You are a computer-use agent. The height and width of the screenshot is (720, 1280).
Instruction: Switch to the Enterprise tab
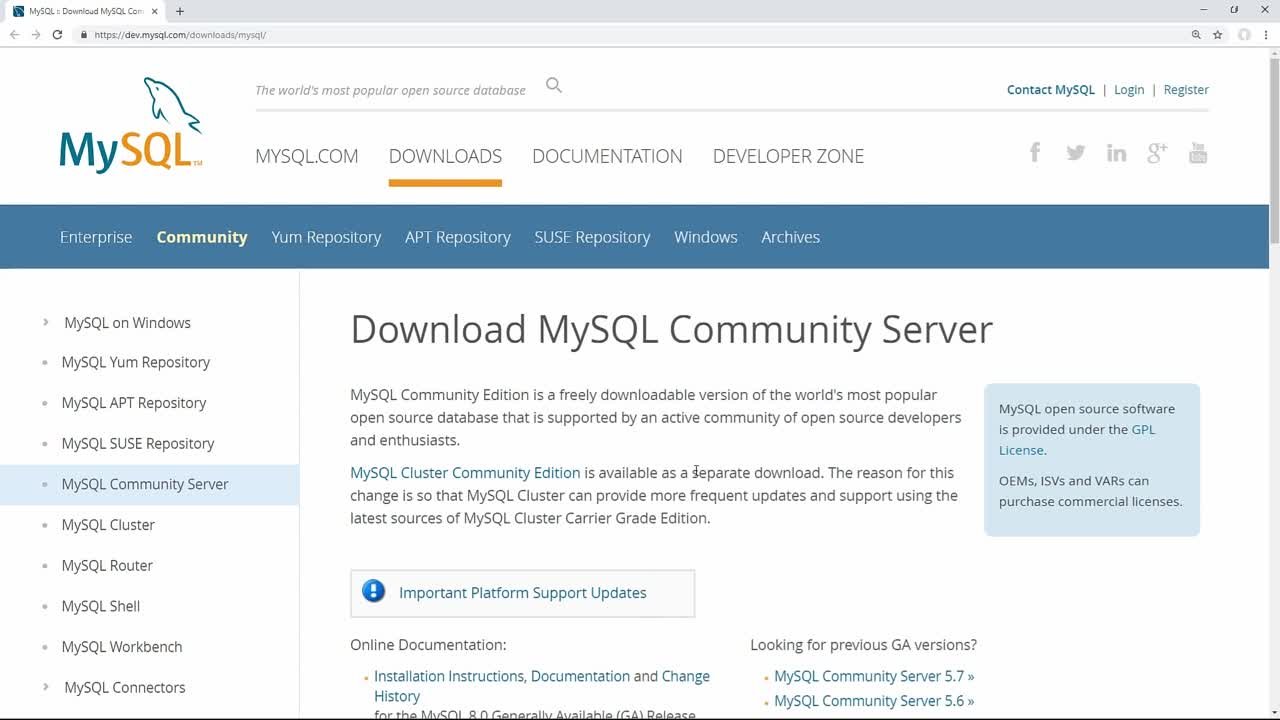96,237
